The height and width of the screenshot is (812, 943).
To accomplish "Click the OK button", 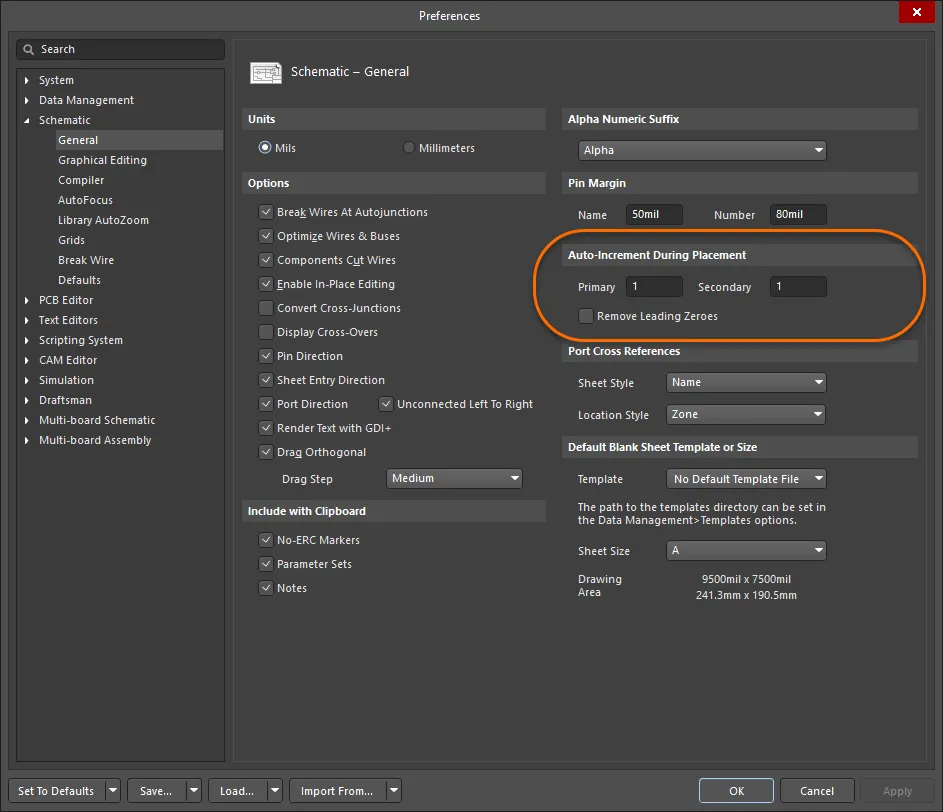I will click(x=736, y=790).
